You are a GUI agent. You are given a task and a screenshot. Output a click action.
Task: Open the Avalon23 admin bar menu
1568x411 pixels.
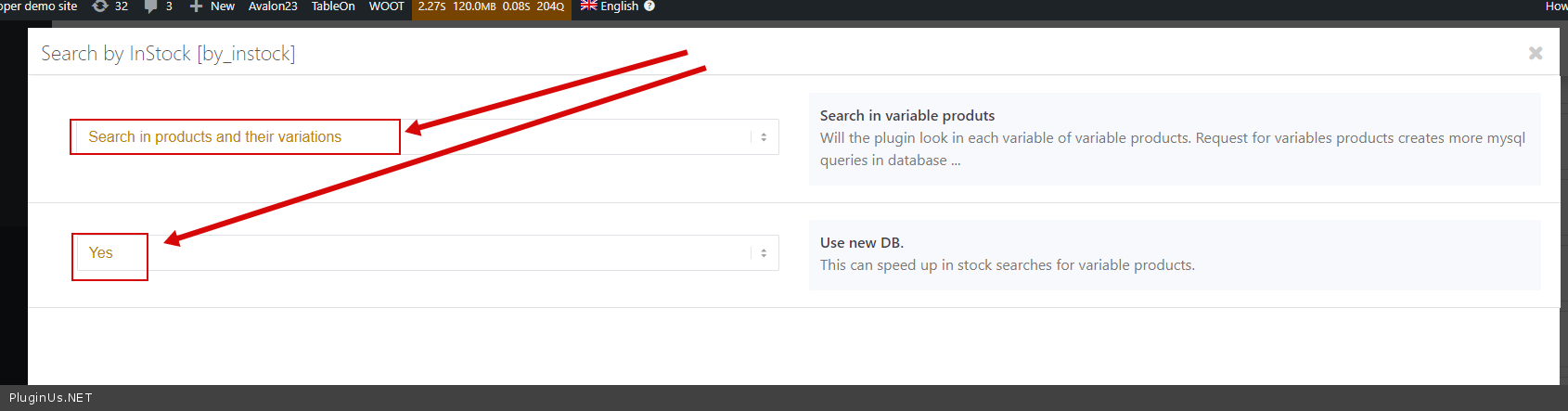273,6
